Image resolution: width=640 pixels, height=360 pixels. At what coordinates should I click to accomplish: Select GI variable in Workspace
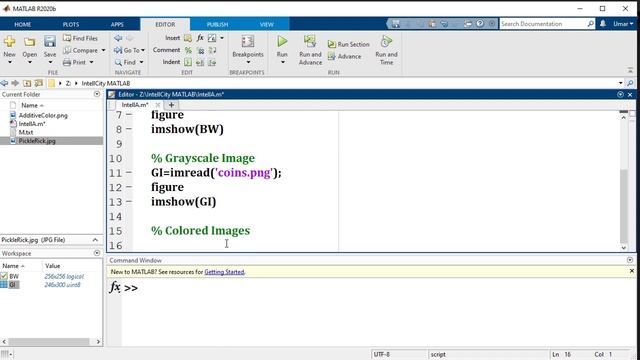(12, 285)
